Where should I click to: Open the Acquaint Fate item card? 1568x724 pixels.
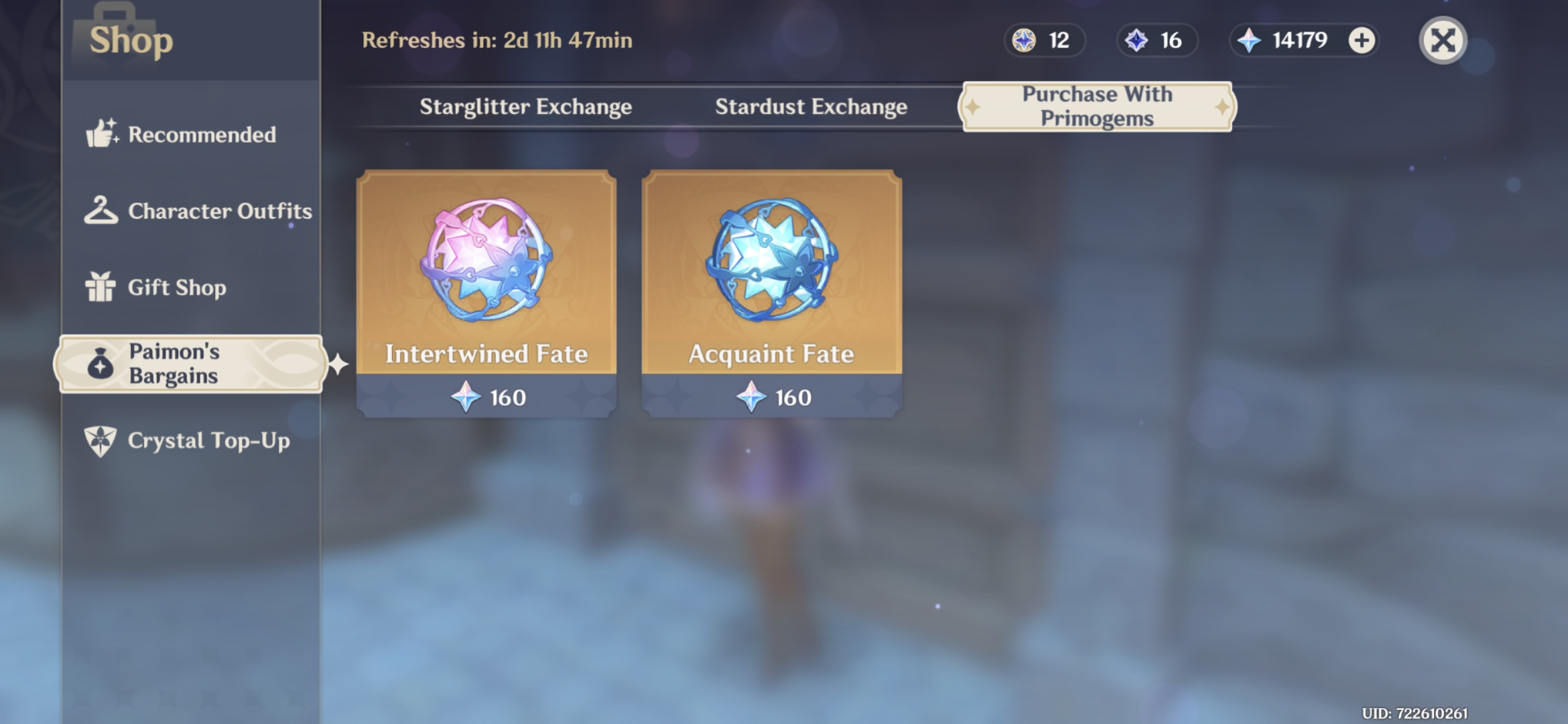point(771,293)
